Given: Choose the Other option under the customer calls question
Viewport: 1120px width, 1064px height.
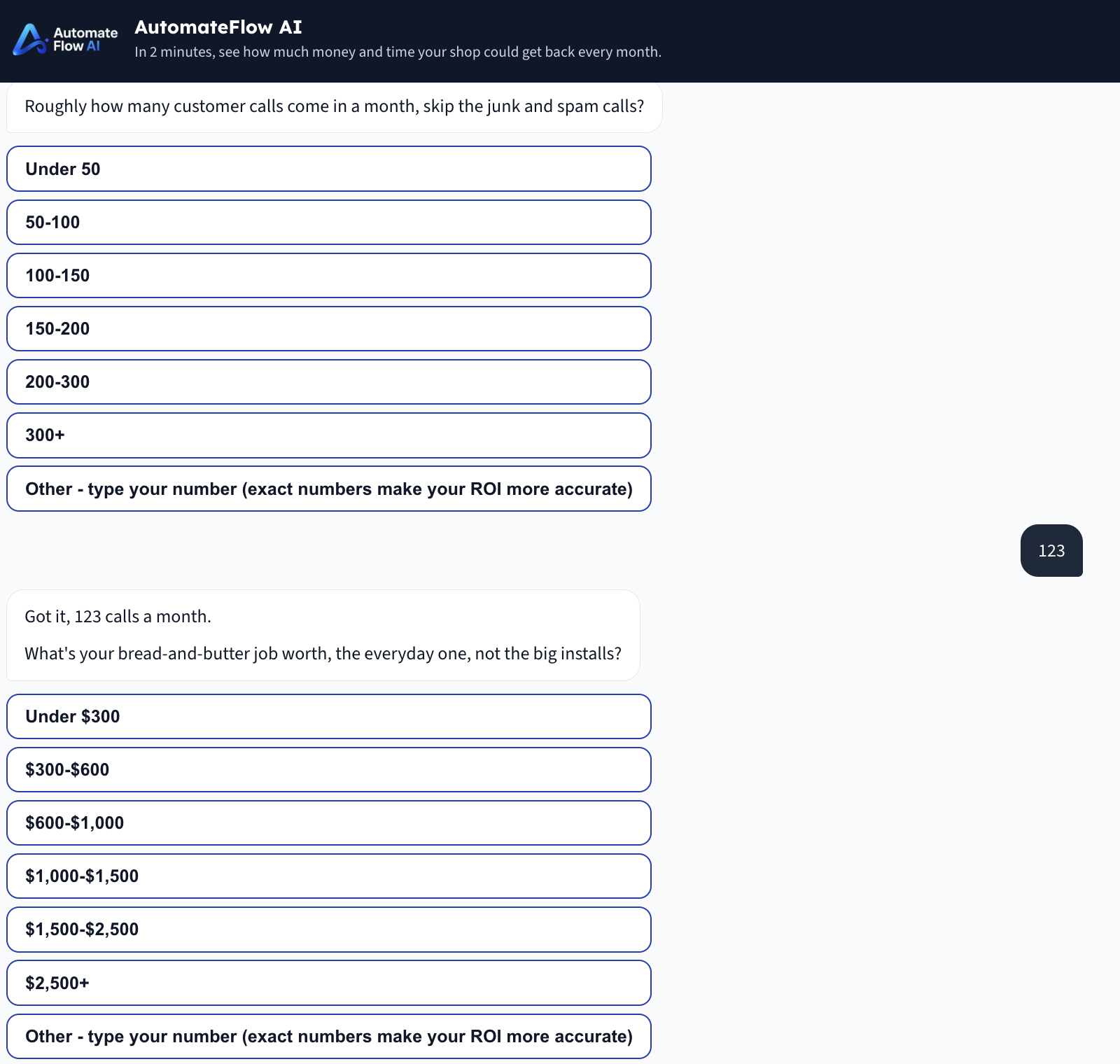Looking at the screenshot, I should tap(329, 489).
